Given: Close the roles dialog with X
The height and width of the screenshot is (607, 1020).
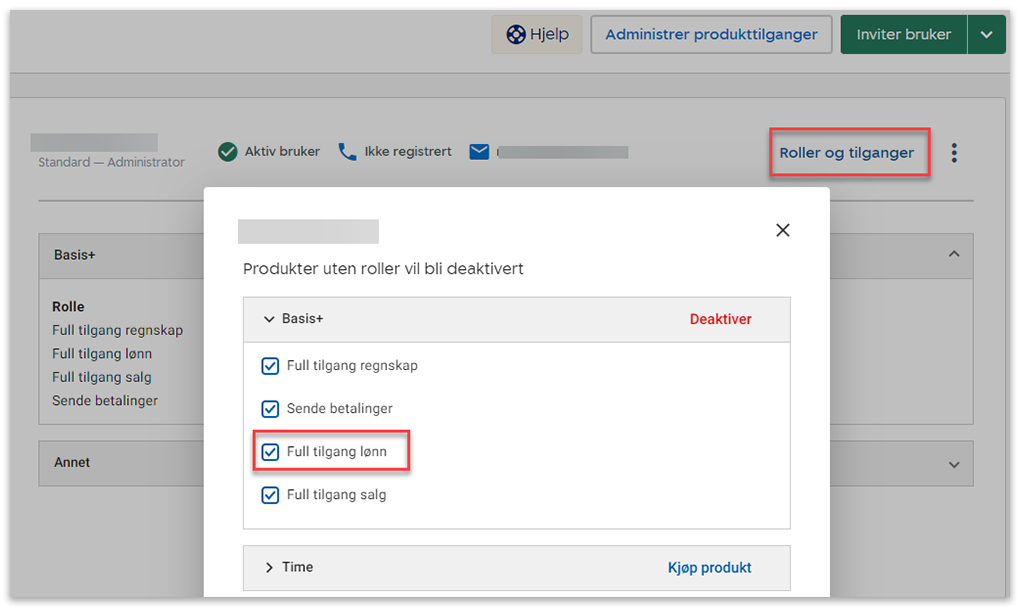Looking at the screenshot, I should [x=783, y=231].
